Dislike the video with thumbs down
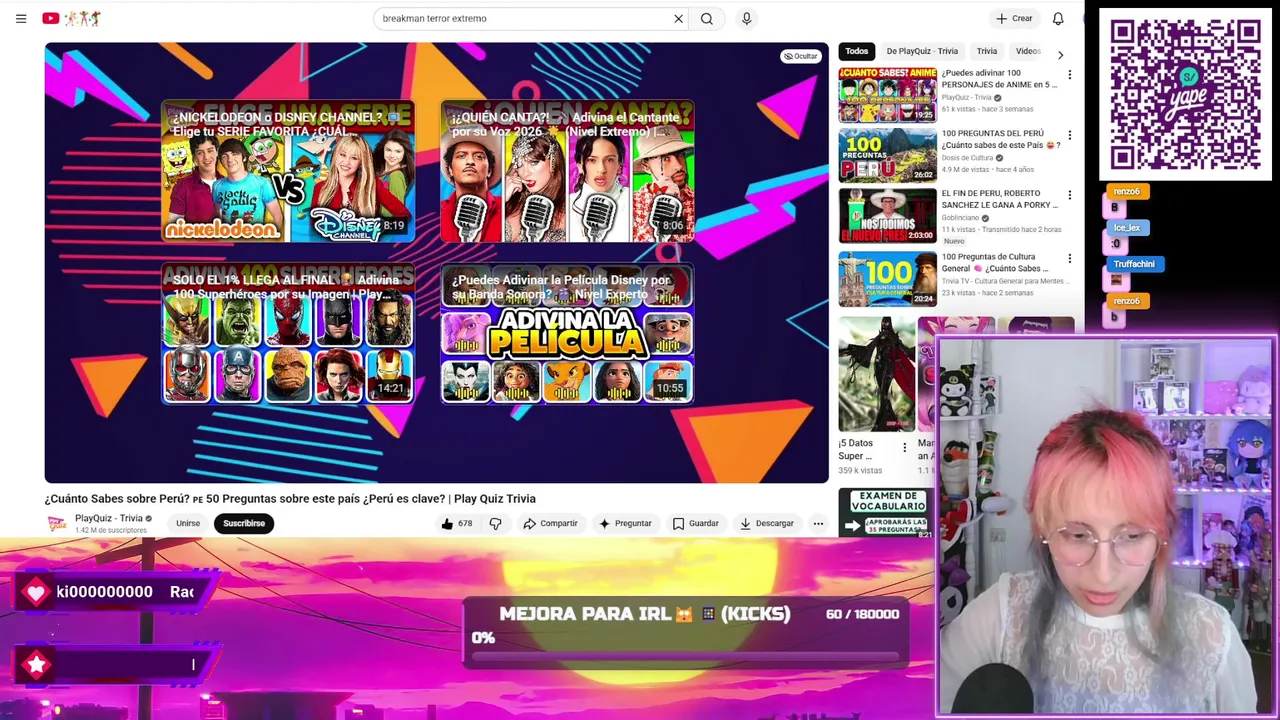This screenshot has height=720, width=1280. pyautogui.click(x=495, y=523)
